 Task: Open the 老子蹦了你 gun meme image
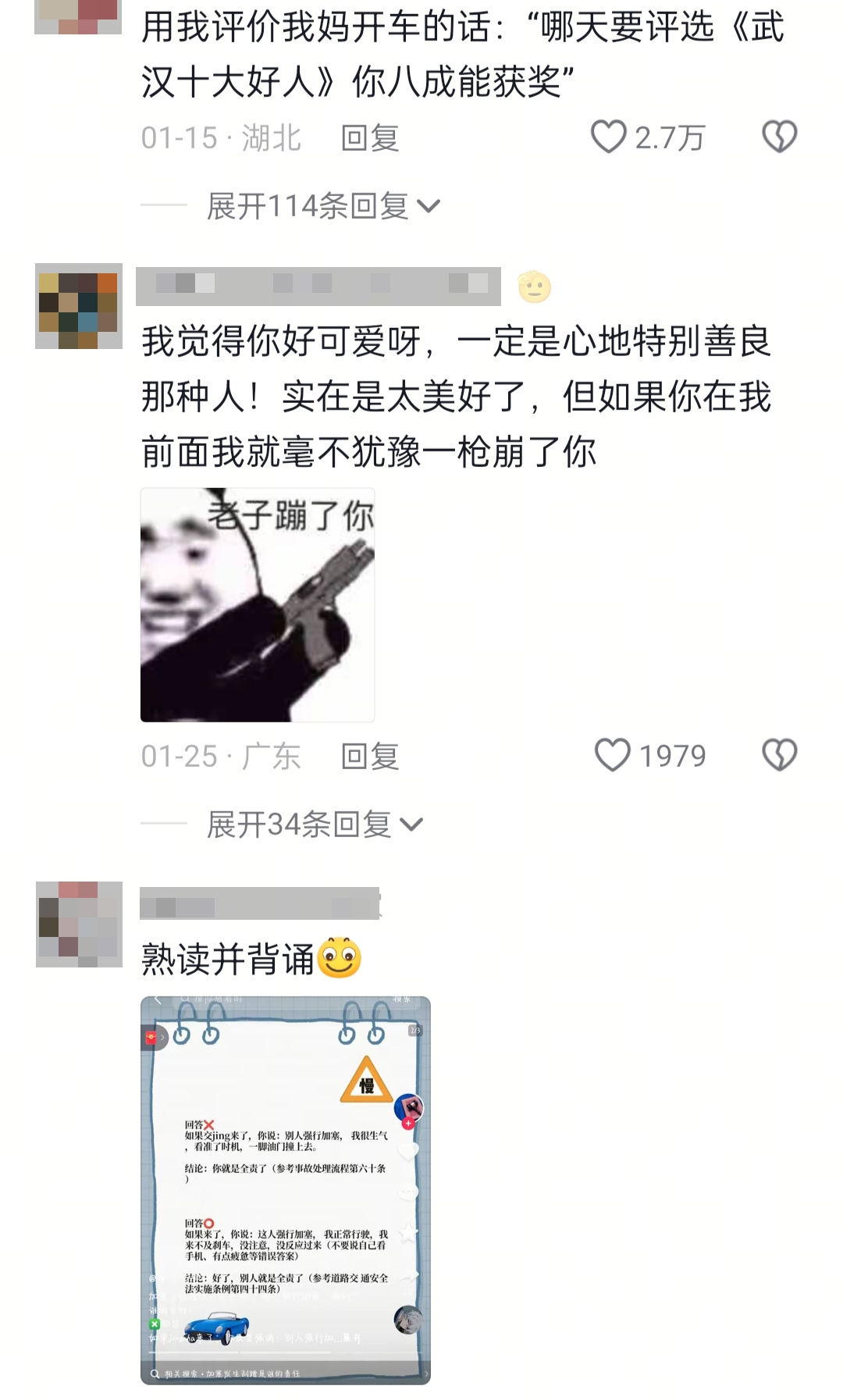[x=258, y=605]
